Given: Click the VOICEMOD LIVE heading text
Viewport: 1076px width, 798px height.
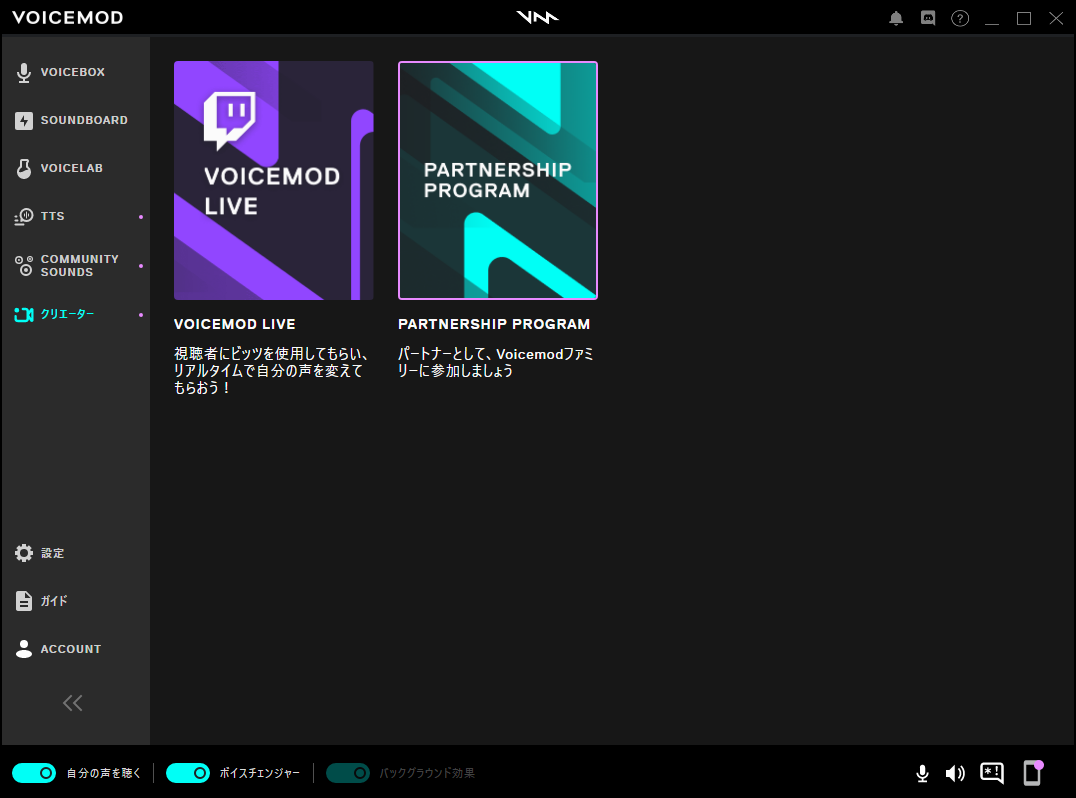Looking at the screenshot, I should 235,324.
